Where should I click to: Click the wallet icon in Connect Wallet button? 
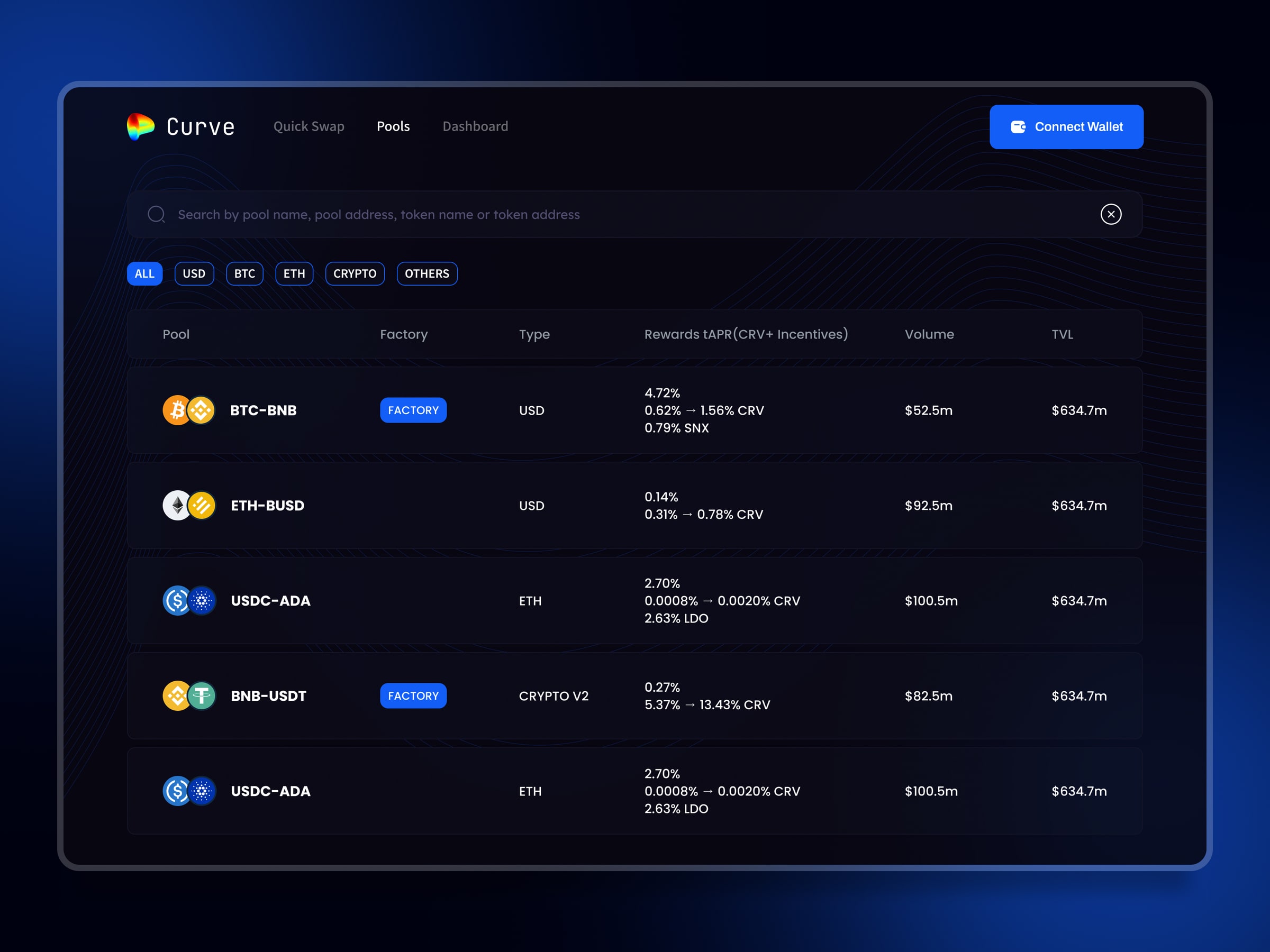tap(1018, 127)
